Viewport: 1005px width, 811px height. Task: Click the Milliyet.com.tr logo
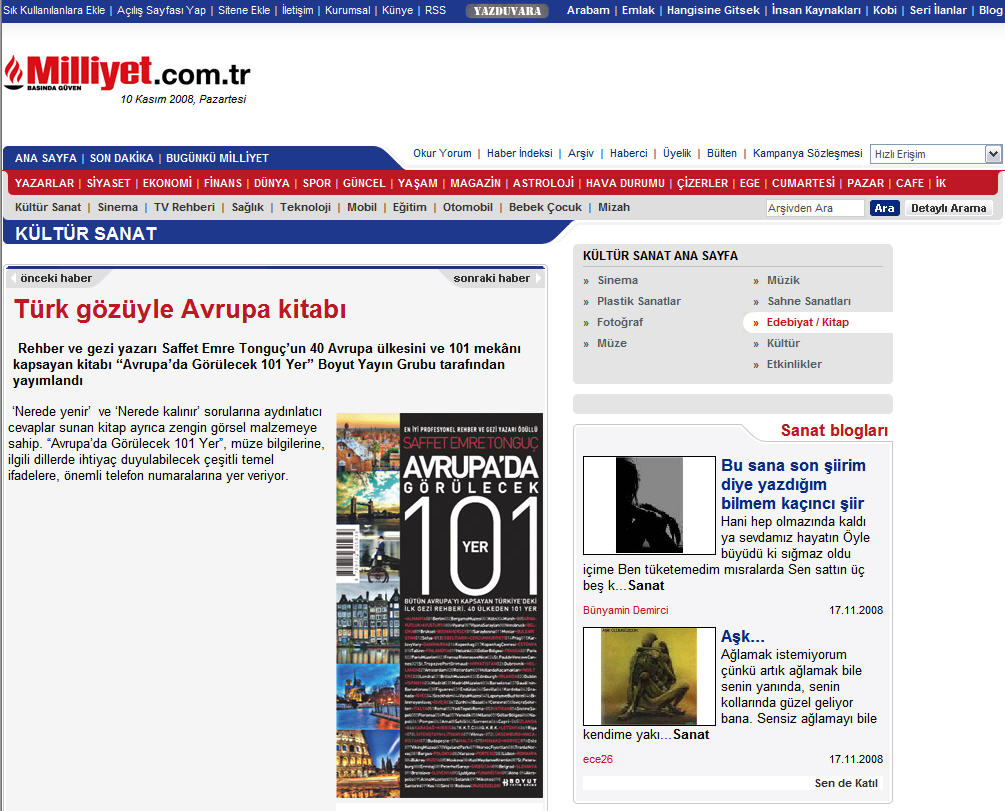[x=127, y=72]
